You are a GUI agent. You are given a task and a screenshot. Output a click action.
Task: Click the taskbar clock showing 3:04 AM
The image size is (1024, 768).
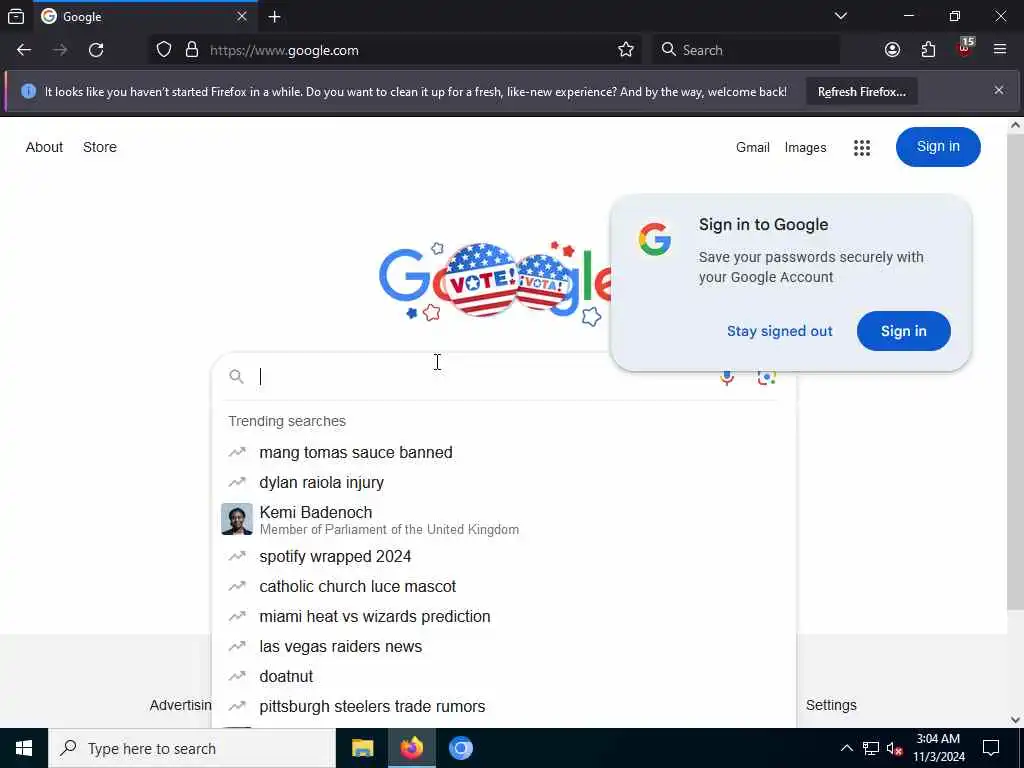(938, 748)
